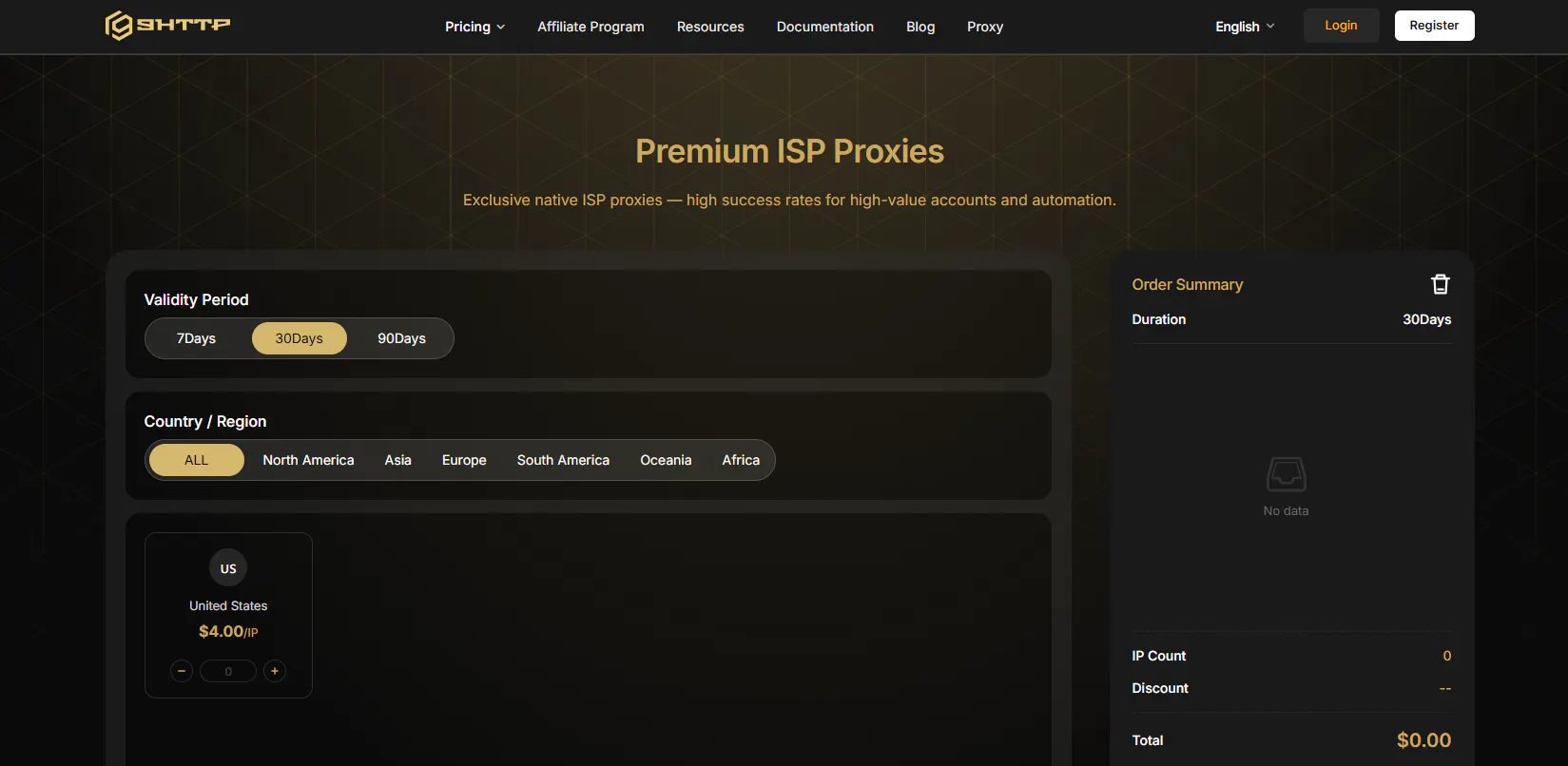
Task: Click the No data inbox icon
Action: coord(1286,473)
